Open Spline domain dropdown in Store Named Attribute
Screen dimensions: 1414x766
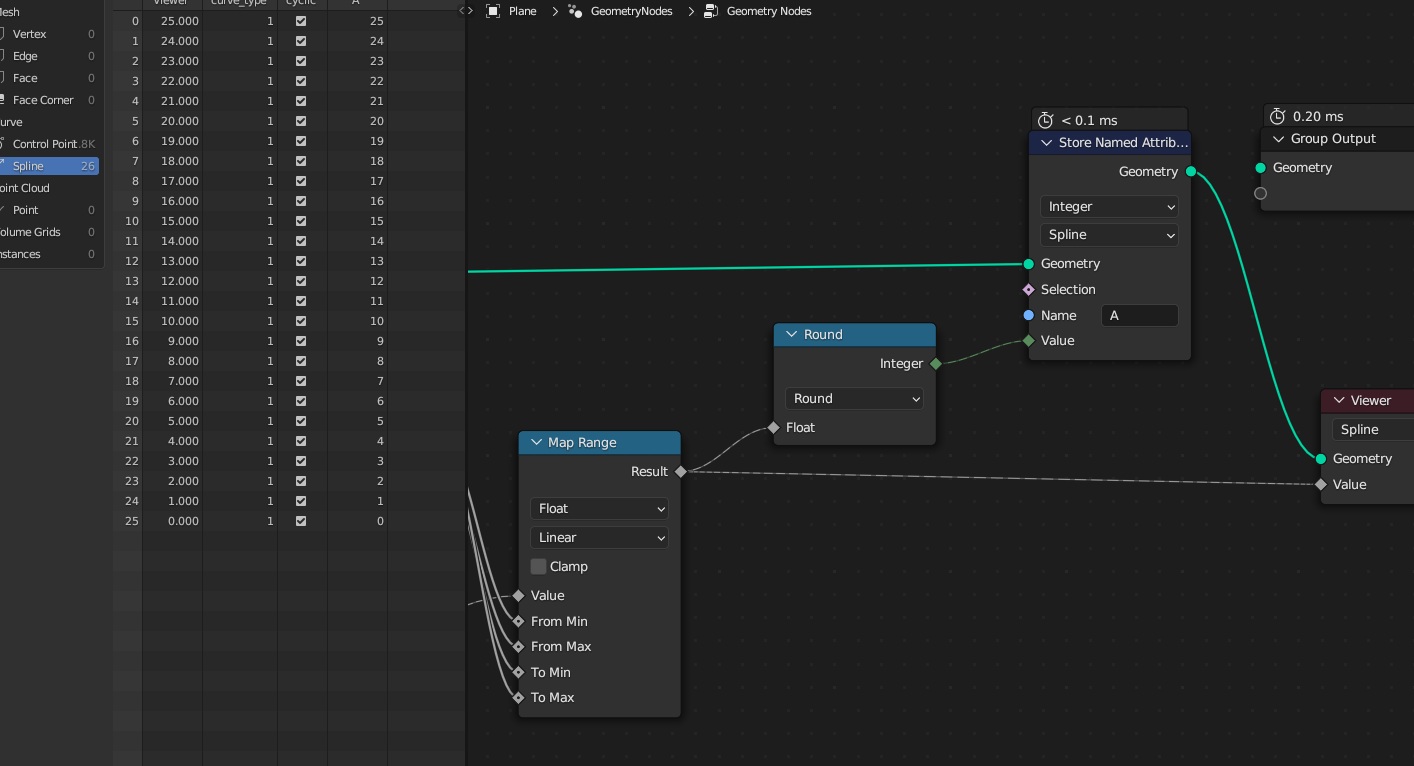(x=1110, y=235)
